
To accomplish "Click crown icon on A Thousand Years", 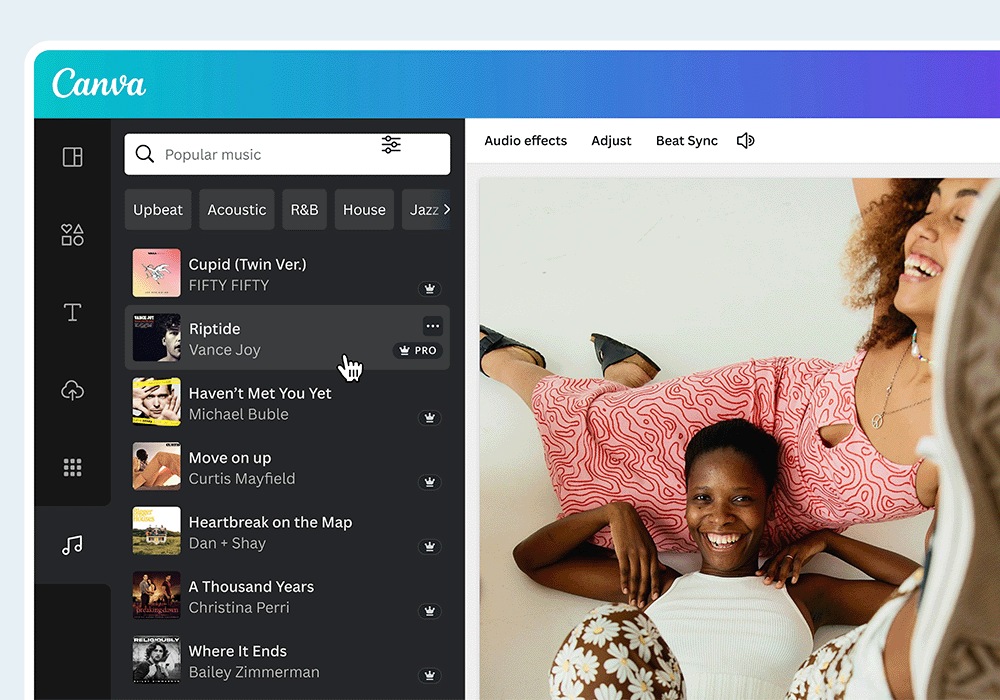I will (x=430, y=611).
